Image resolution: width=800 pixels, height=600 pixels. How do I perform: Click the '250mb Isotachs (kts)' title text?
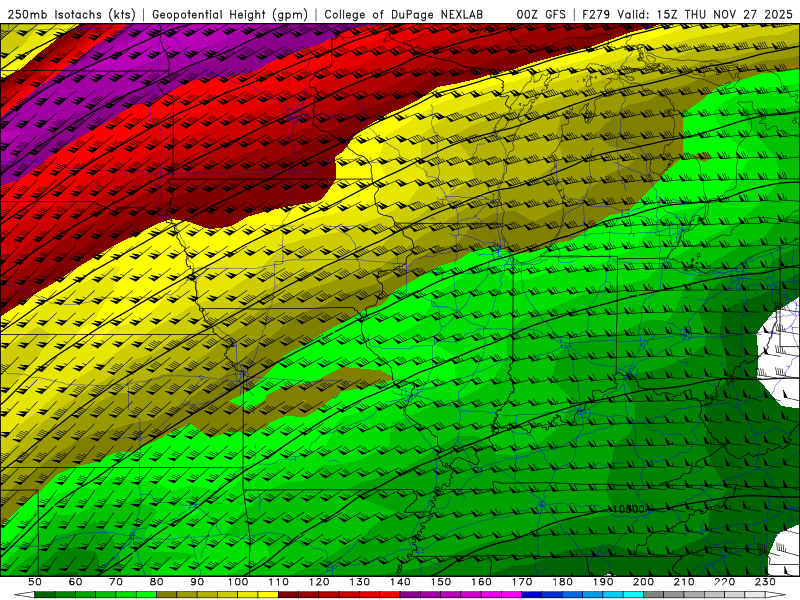[71, 15]
